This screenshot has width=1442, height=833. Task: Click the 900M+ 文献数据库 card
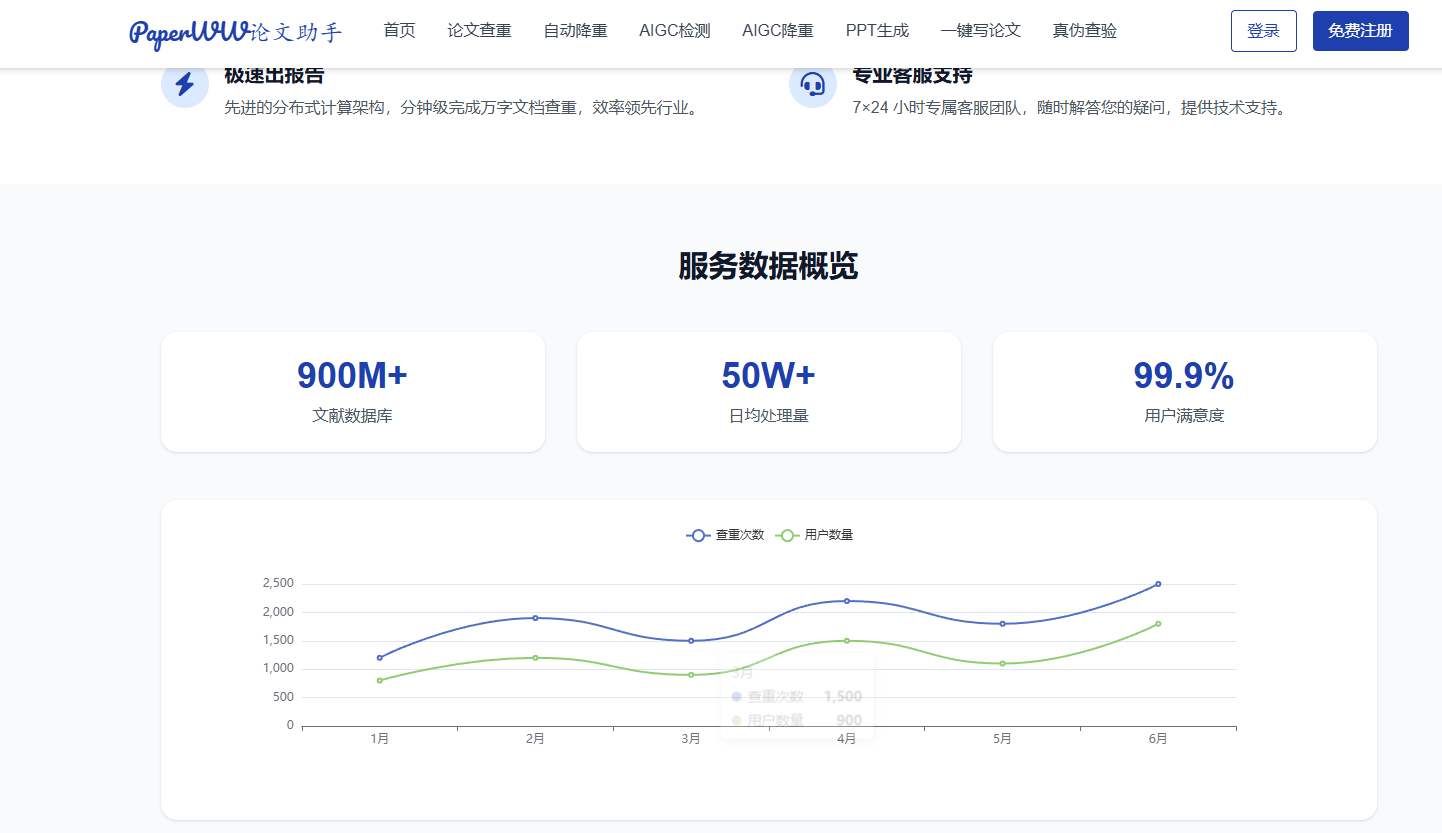tap(353, 392)
